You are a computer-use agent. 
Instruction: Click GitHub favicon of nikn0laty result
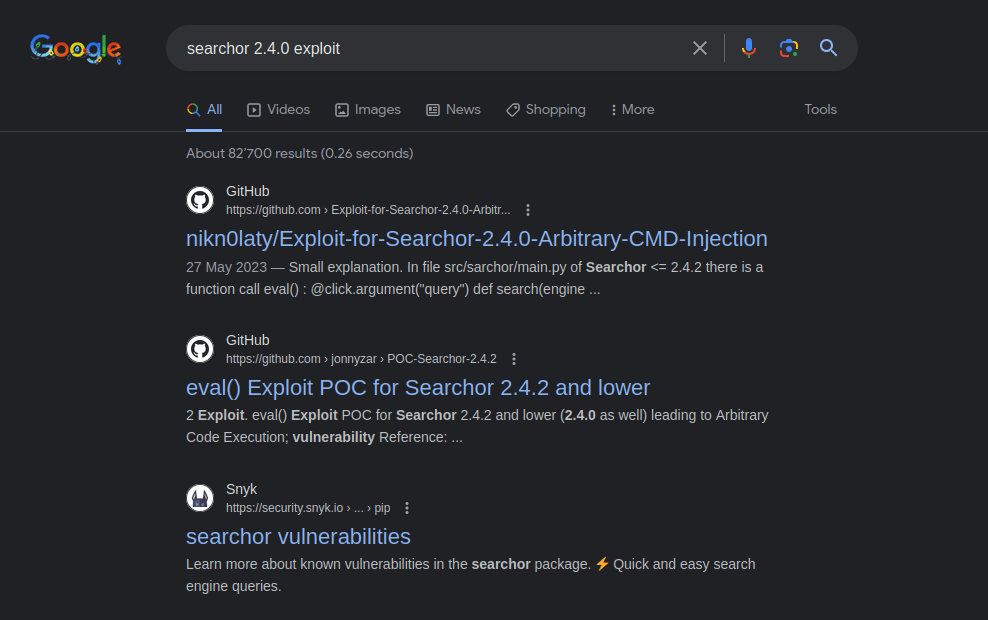(200, 200)
